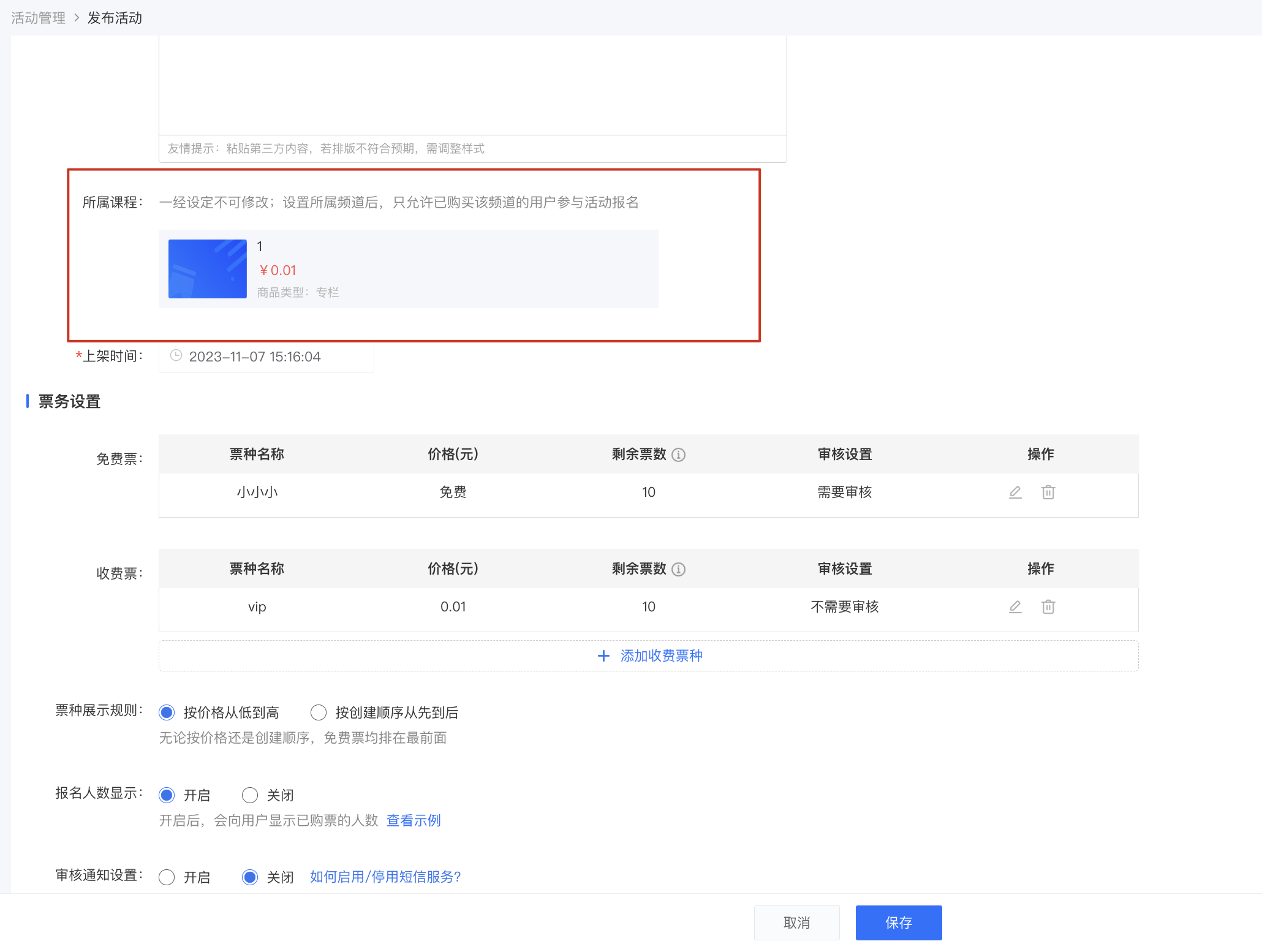Open 查看示例 link
The height and width of the screenshot is (952, 1262).
click(x=414, y=820)
